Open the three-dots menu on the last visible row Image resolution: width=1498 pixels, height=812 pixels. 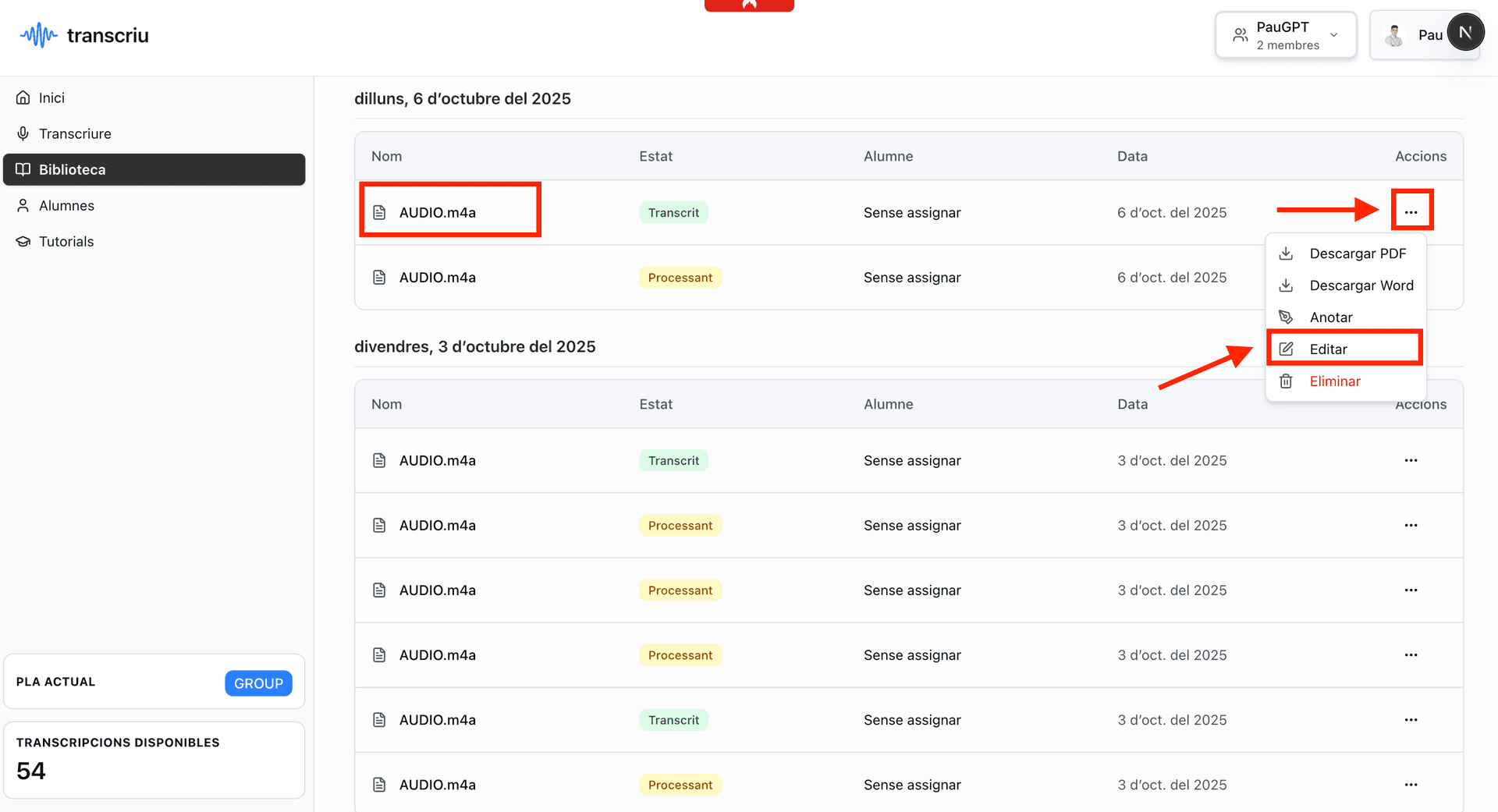1411,785
